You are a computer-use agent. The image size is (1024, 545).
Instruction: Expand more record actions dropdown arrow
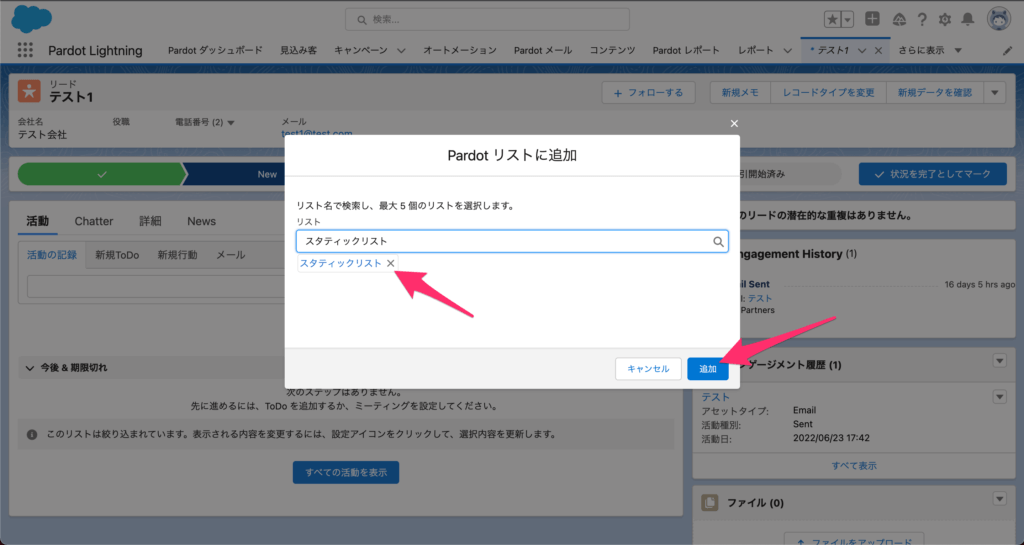[x=995, y=93]
